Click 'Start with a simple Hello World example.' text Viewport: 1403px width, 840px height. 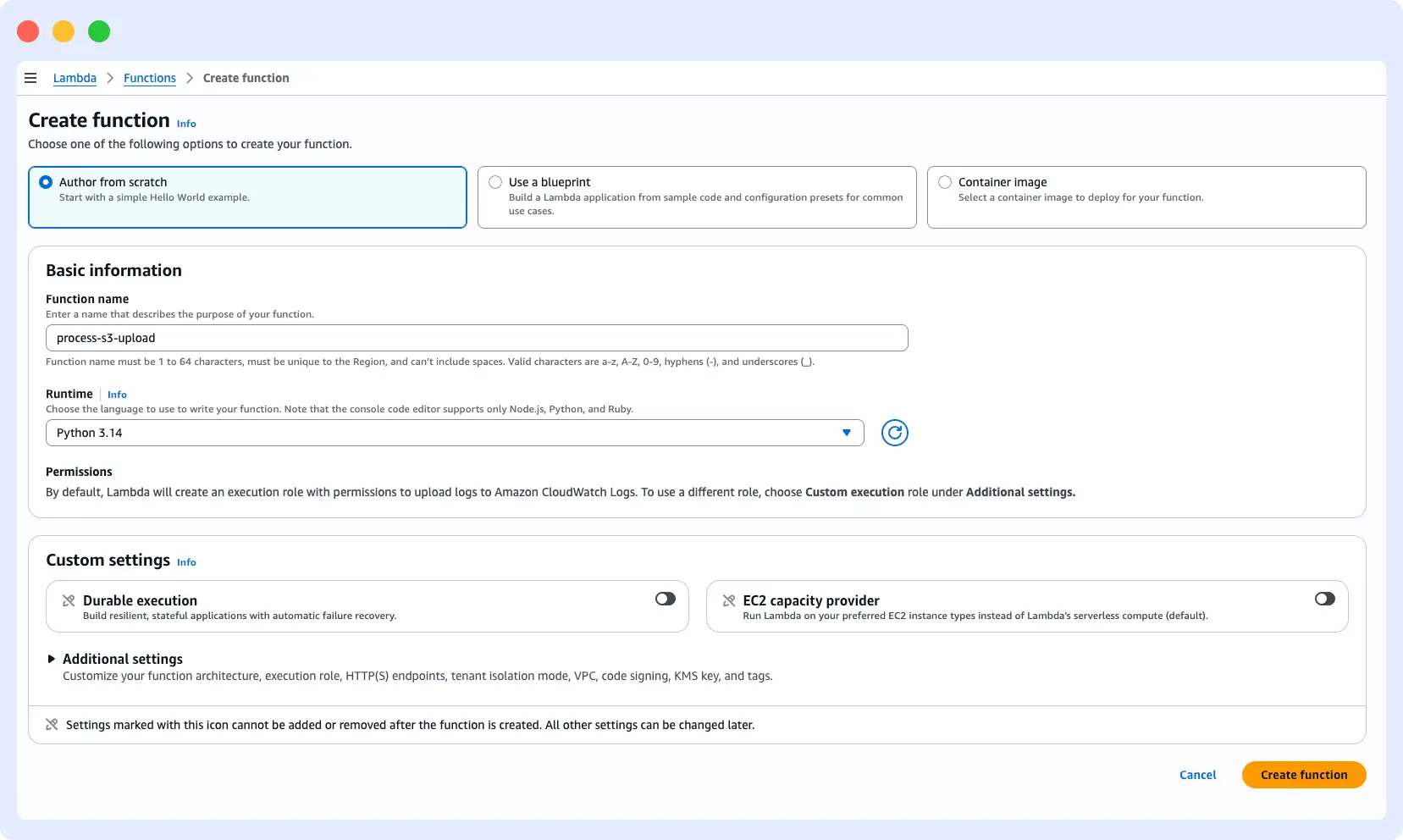tap(154, 197)
